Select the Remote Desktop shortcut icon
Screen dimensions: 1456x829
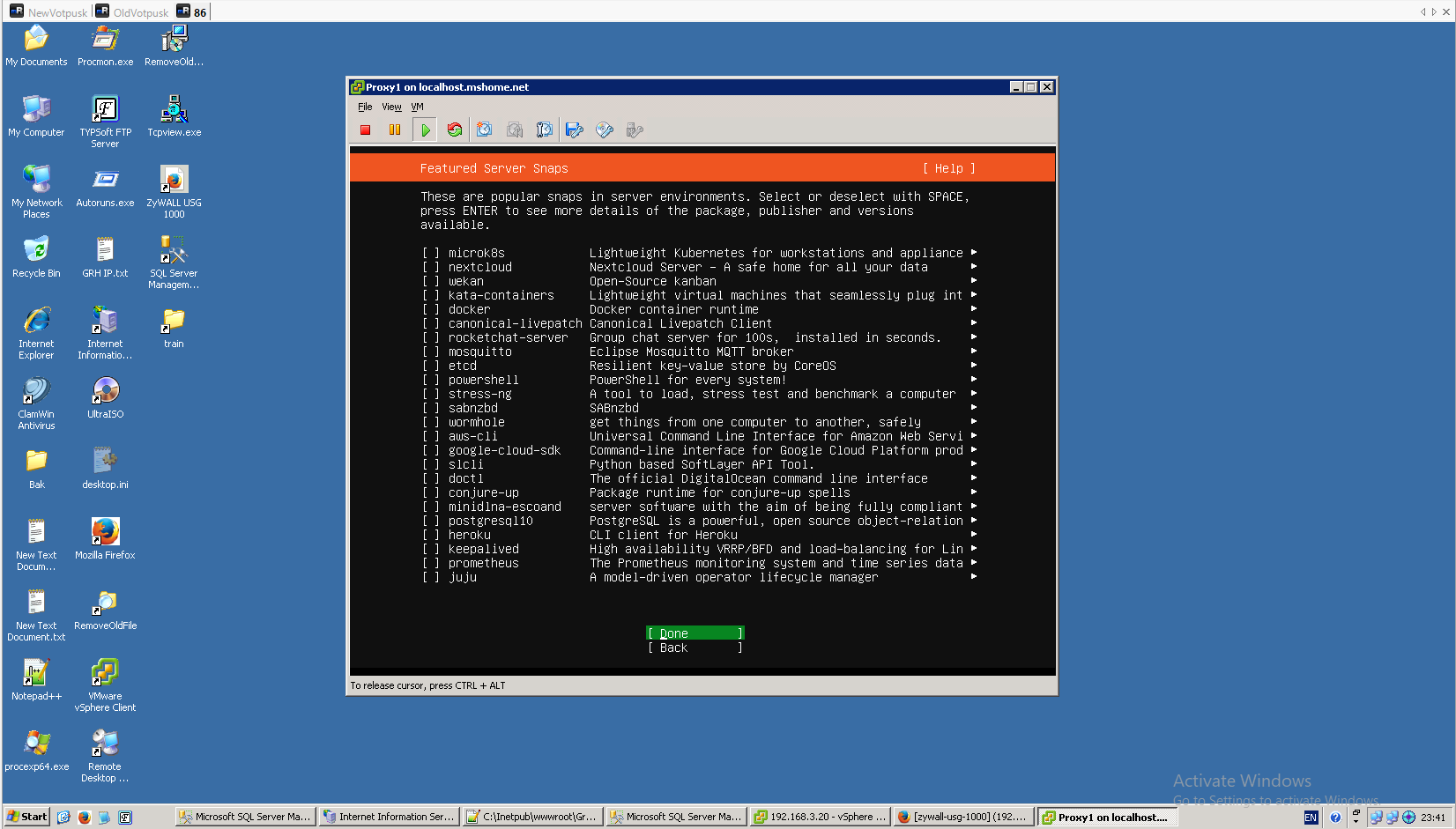tap(105, 756)
